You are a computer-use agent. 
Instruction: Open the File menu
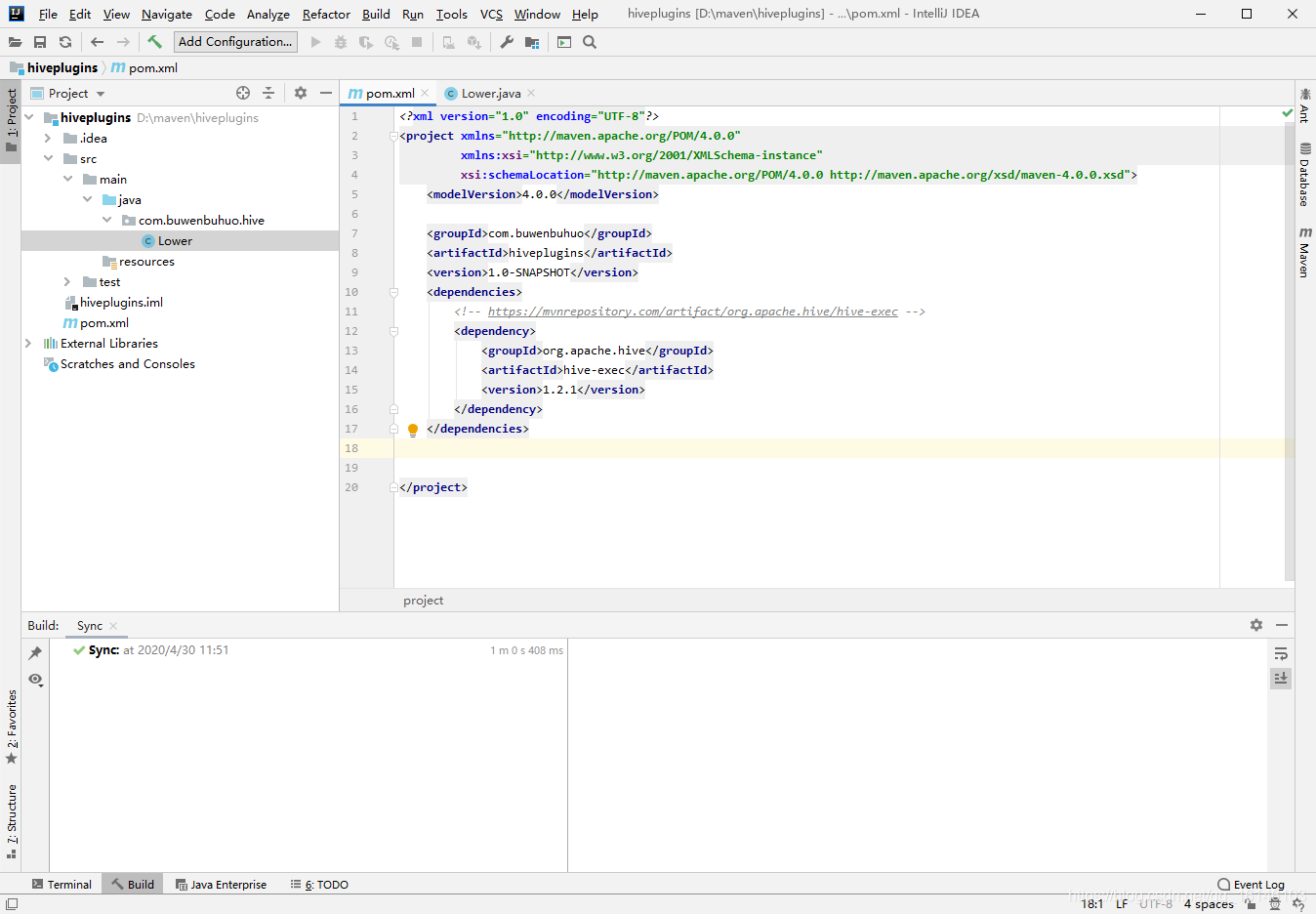48,14
